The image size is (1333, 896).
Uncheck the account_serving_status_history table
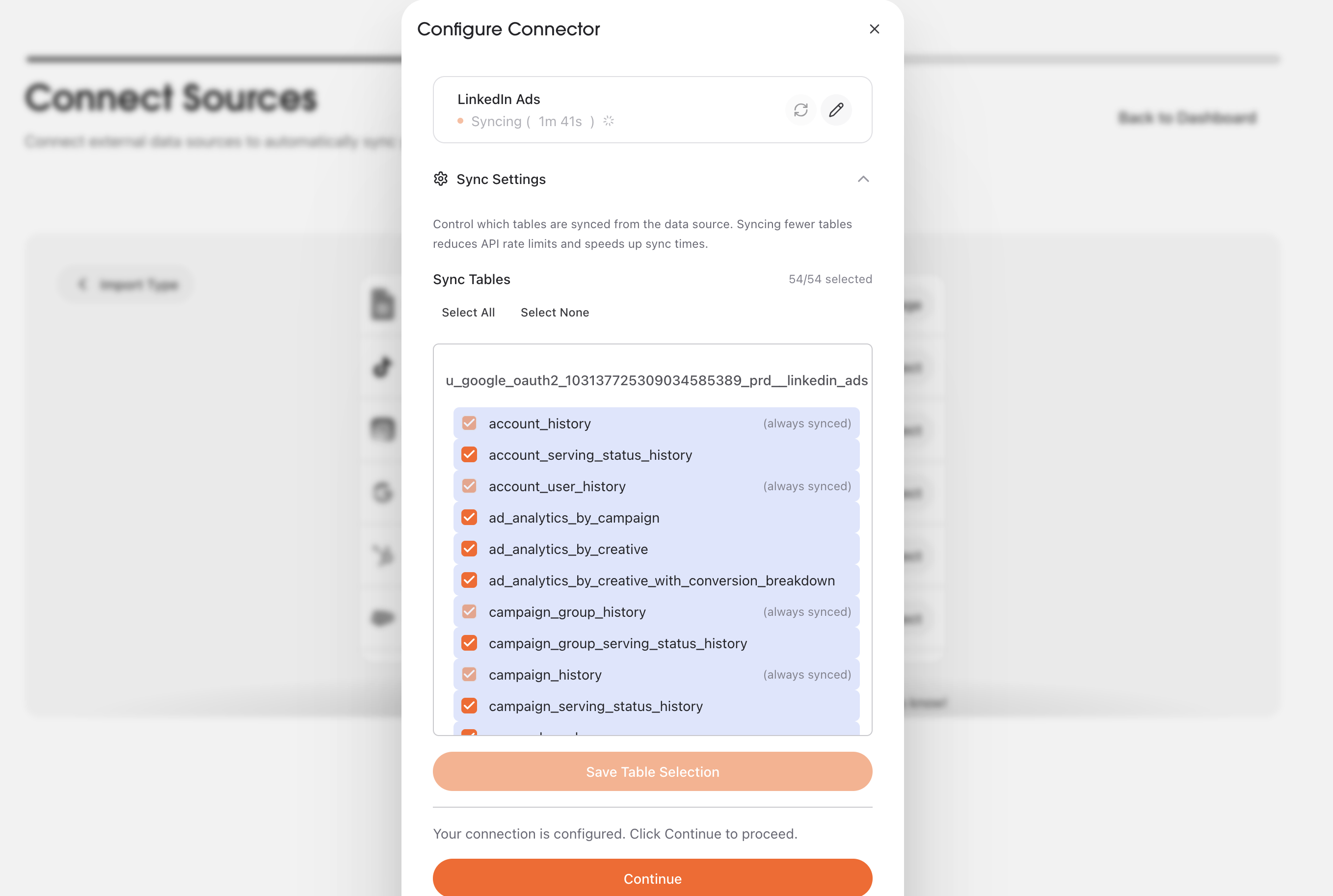click(469, 454)
